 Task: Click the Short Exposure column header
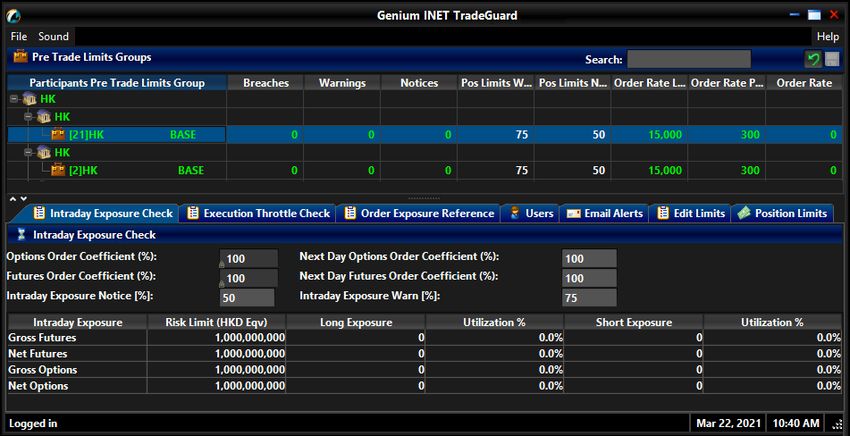pyautogui.click(x=634, y=322)
